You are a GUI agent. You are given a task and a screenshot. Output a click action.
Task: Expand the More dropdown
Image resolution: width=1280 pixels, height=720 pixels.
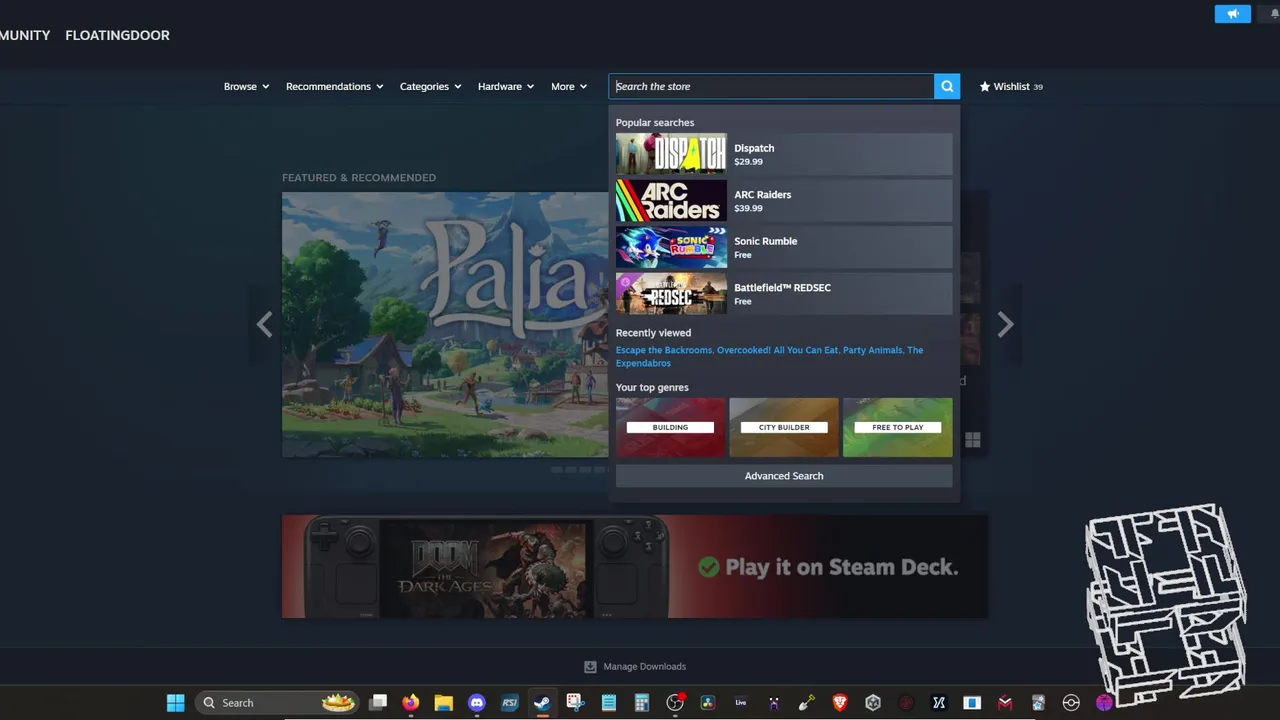[x=569, y=86]
